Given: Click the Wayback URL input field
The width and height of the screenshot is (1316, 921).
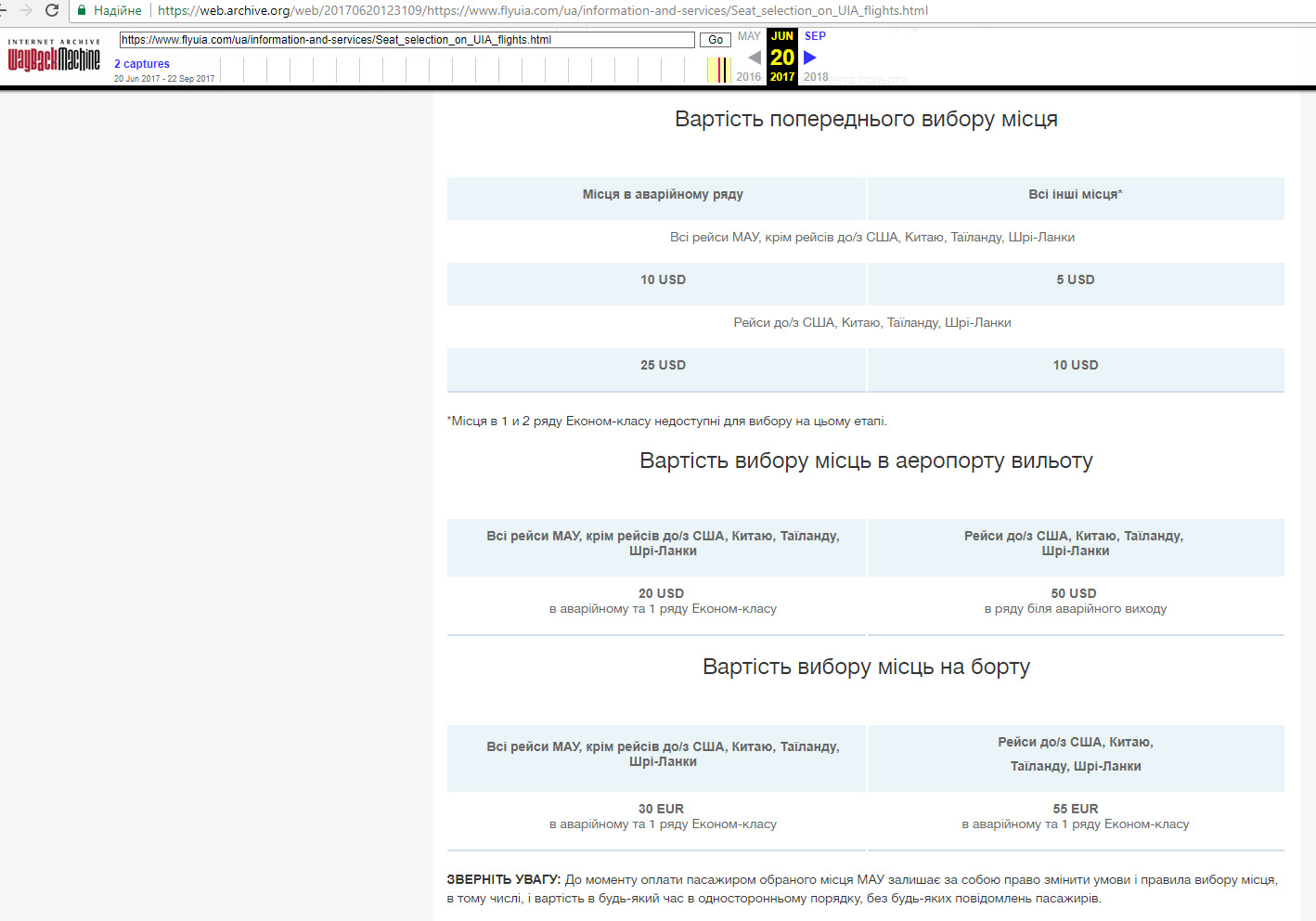Looking at the screenshot, I should pyautogui.click(x=406, y=40).
